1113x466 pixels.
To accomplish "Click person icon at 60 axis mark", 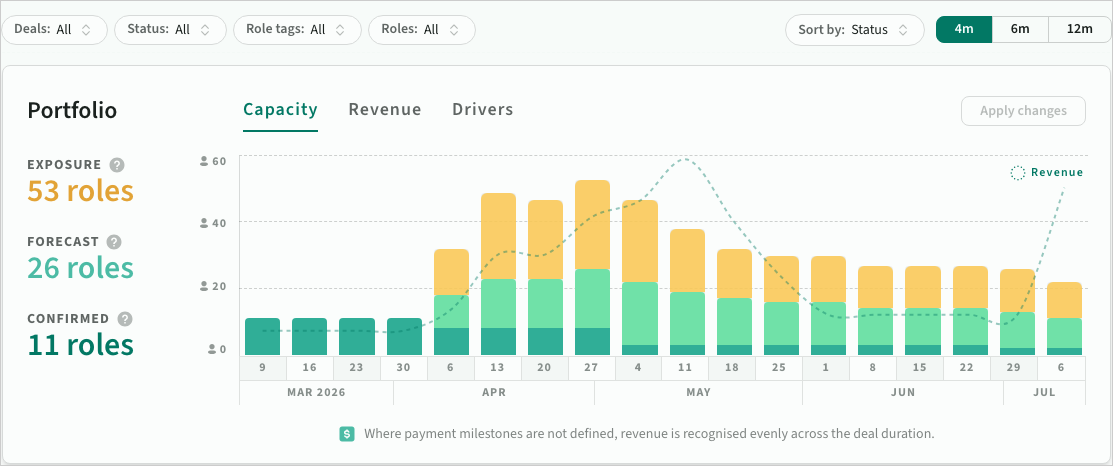I will (204, 160).
